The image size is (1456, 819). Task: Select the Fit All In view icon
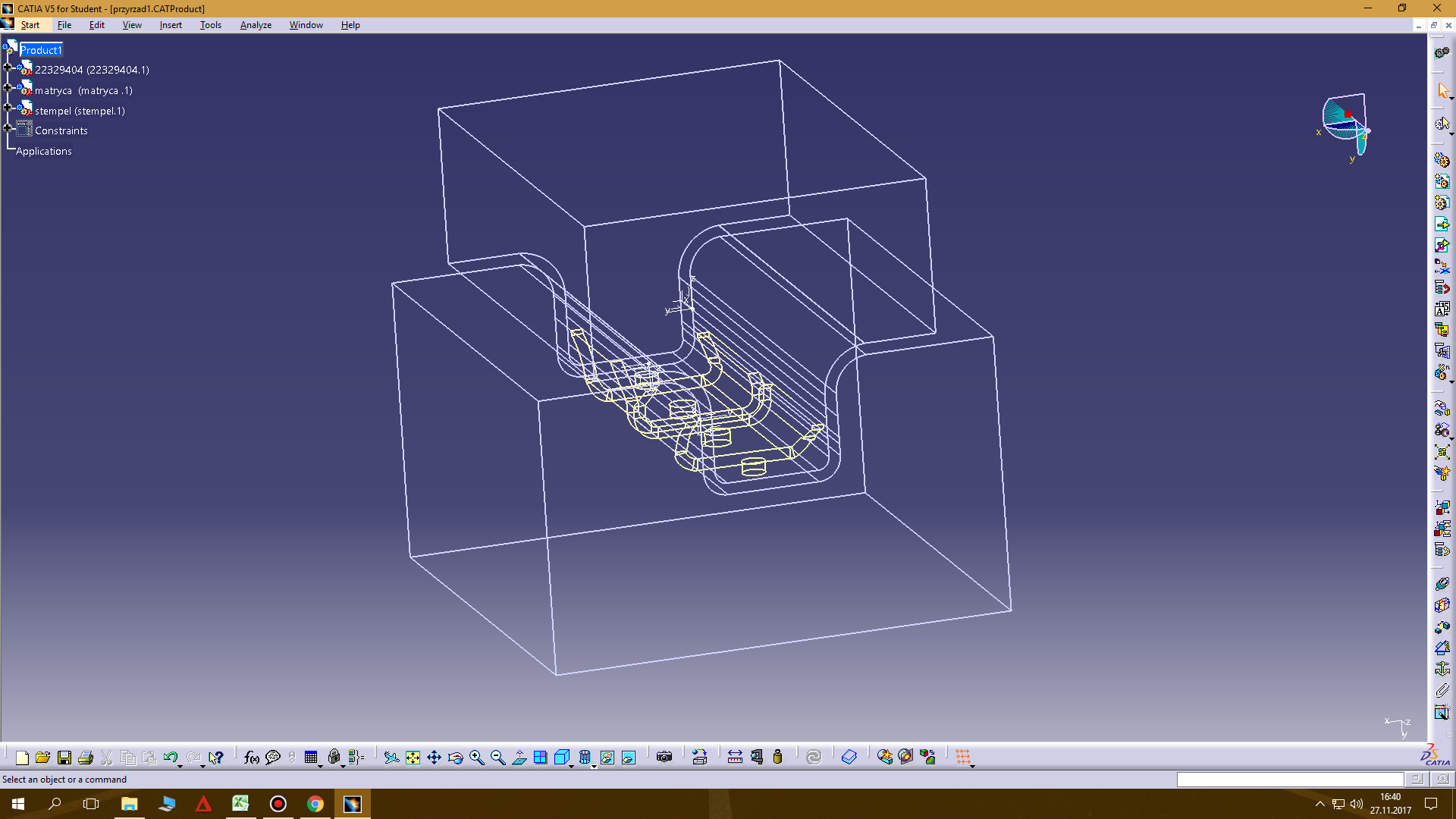pos(413,758)
